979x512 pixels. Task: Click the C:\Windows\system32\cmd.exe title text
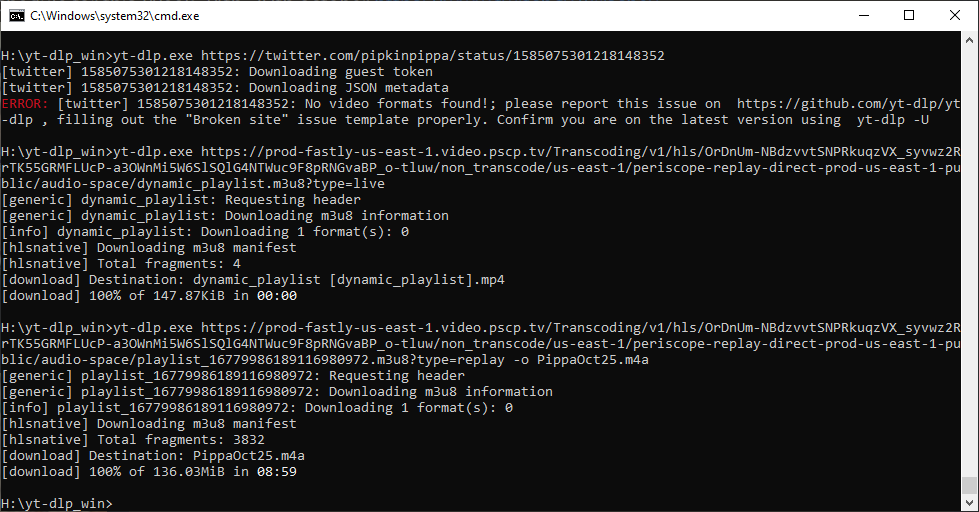pyautogui.click(x=98, y=15)
